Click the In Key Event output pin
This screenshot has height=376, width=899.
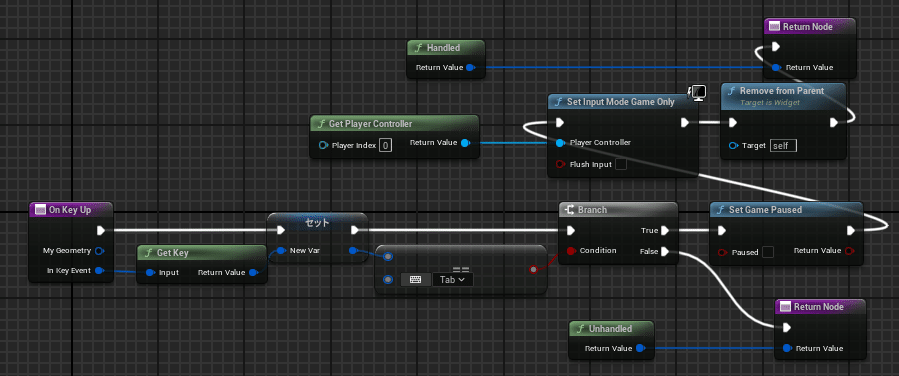pos(99,270)
